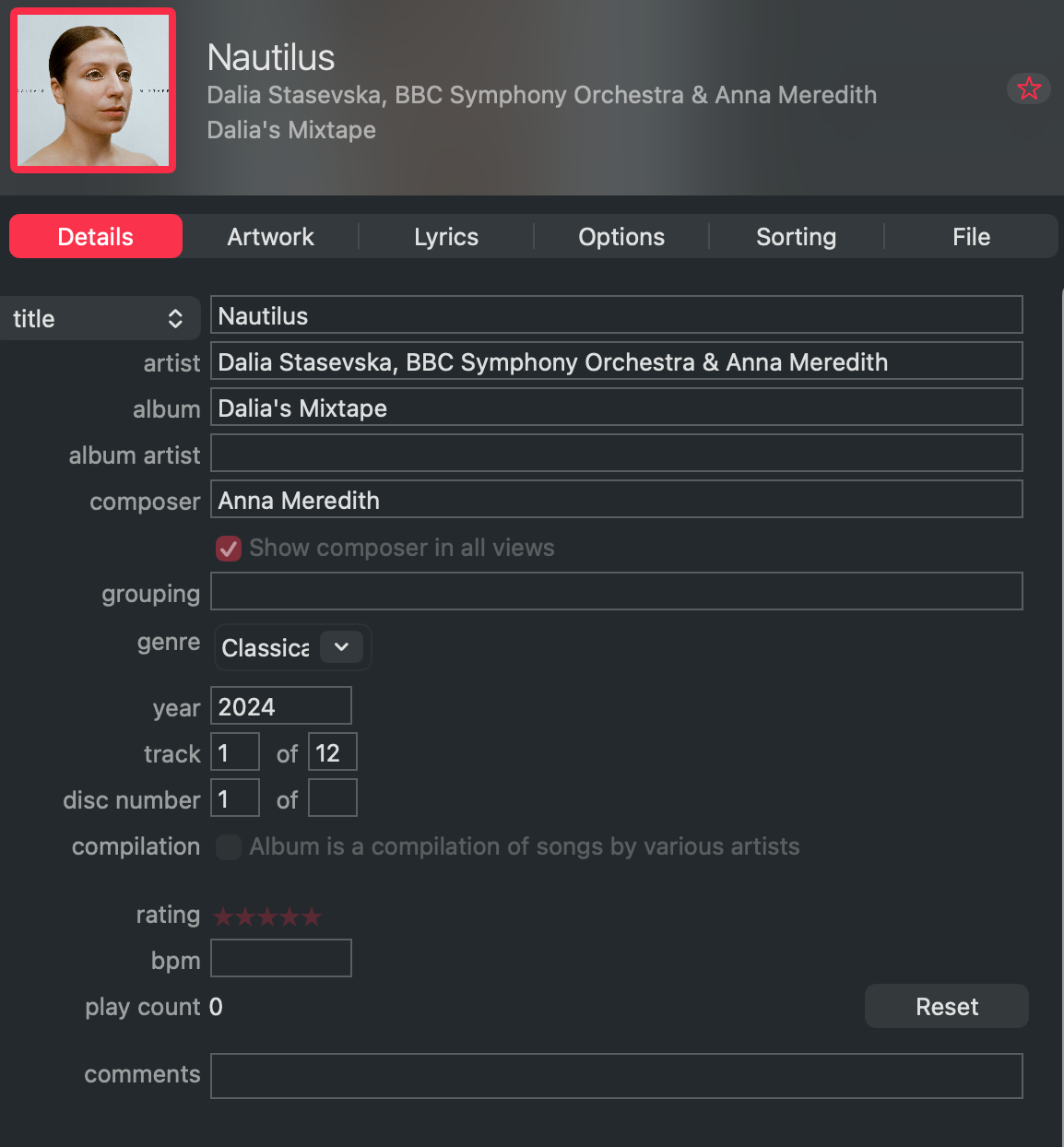Screen dimensions: 1064x1147
Task: Click the comments text field
Action: pyautogui.click(x=616, y=1076)
